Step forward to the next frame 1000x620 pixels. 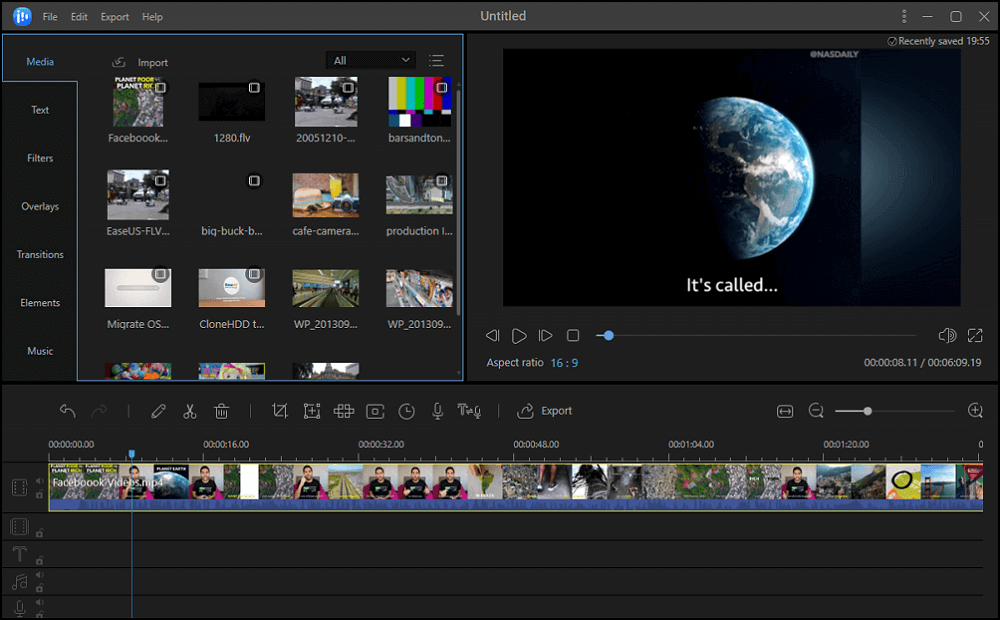pyautogui.click(x=545, y=336)
